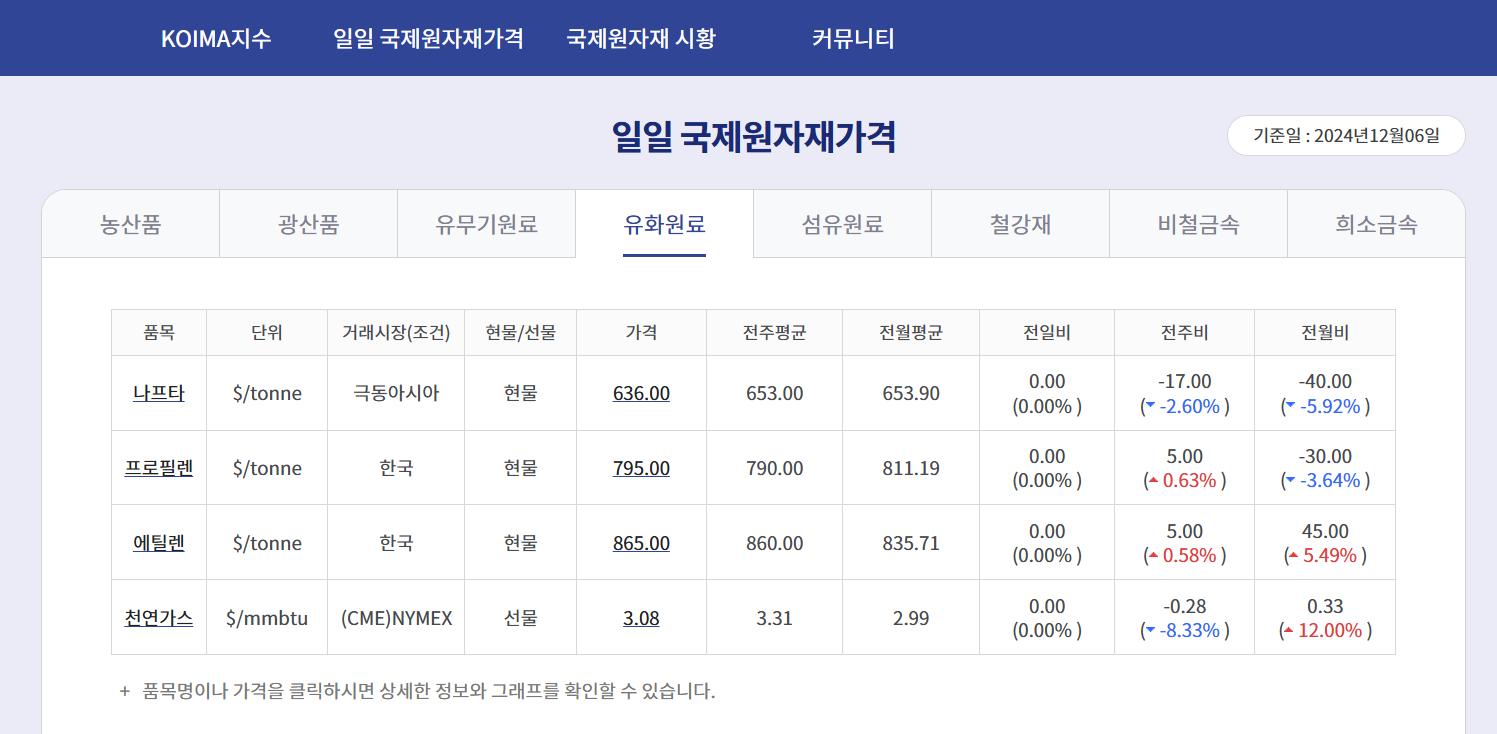Click the 653.90 monthly average value

pos(911,393)
